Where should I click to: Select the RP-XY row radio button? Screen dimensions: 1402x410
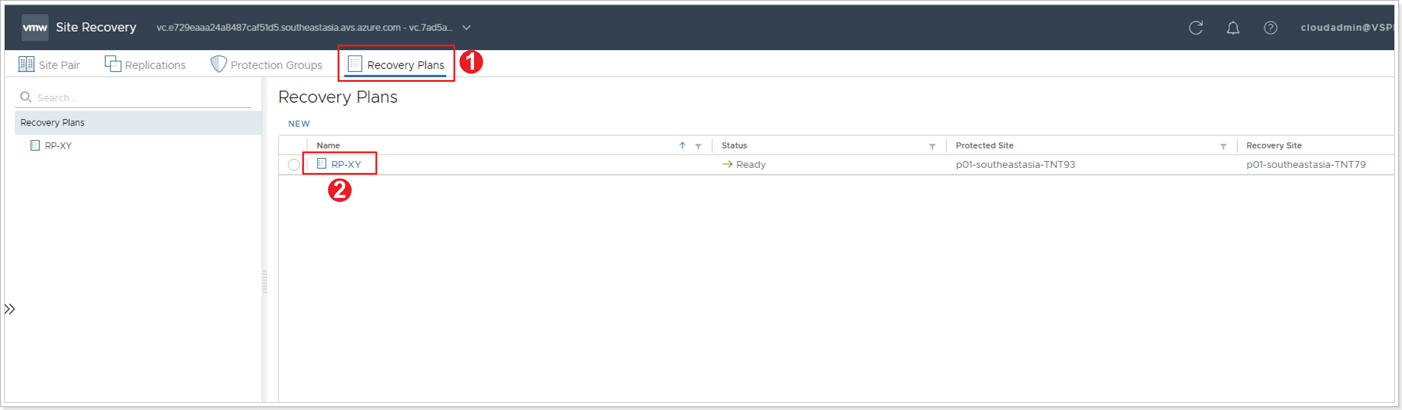[x=293, y=165]
